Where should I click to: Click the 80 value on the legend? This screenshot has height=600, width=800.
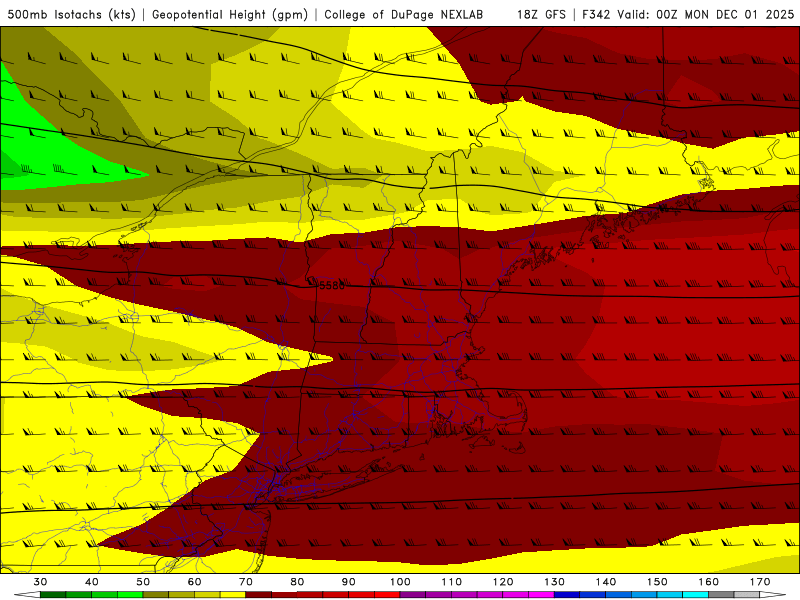coord(297,582)
